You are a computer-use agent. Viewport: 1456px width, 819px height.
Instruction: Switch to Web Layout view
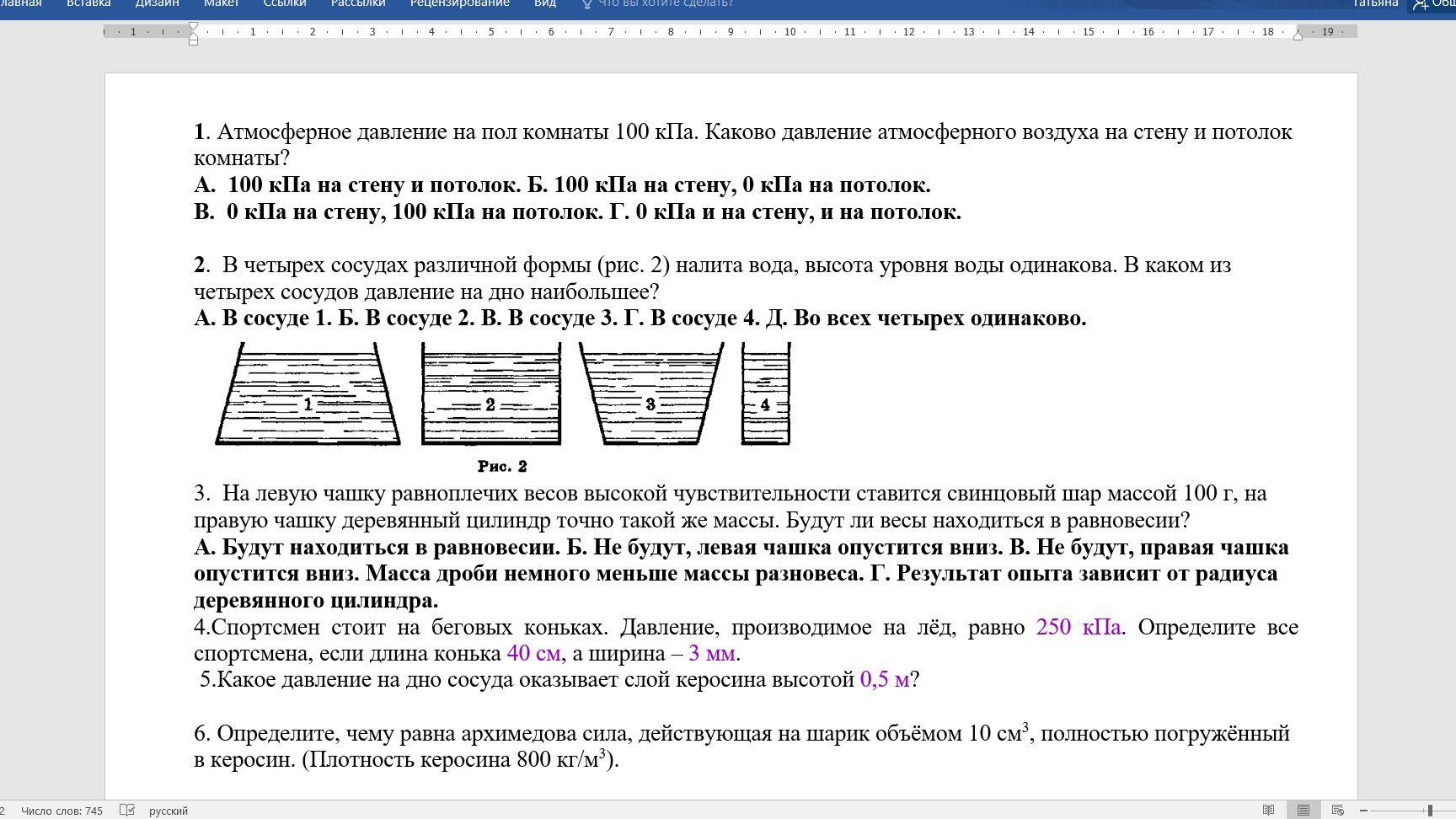[x=1337, y=810]
